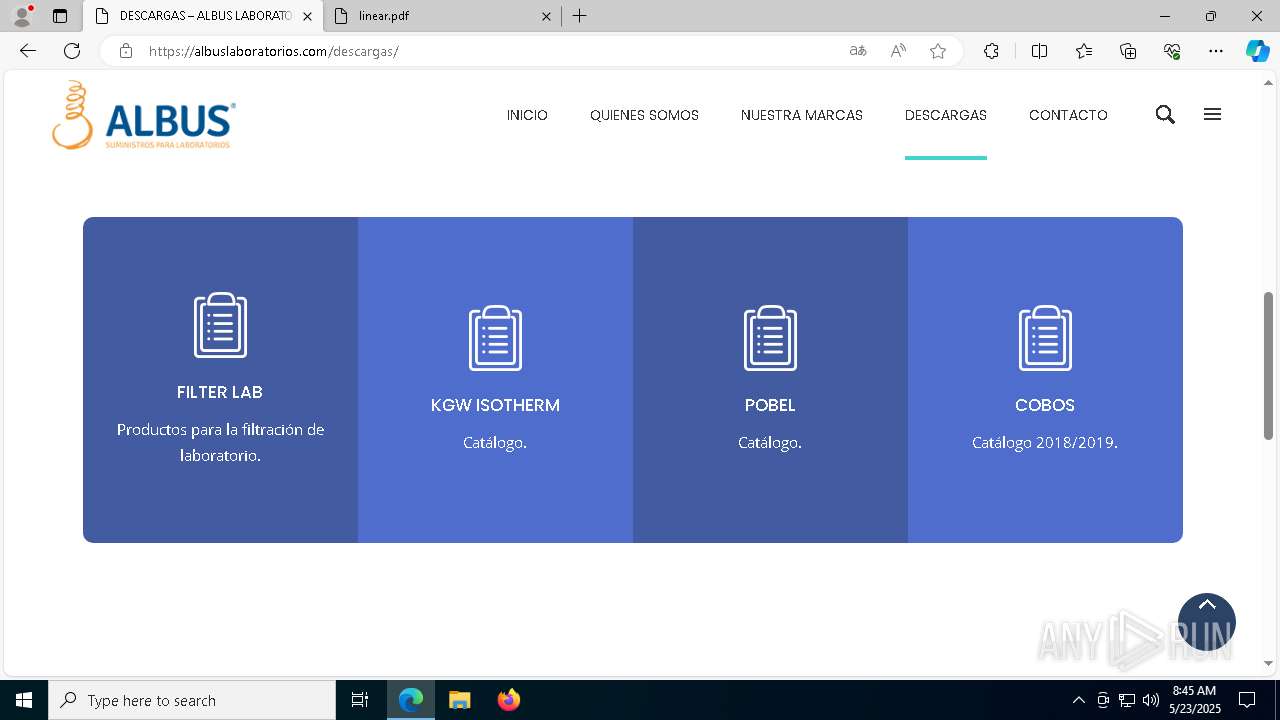Click the scrollbar down arrow

tap(1268, 663)
